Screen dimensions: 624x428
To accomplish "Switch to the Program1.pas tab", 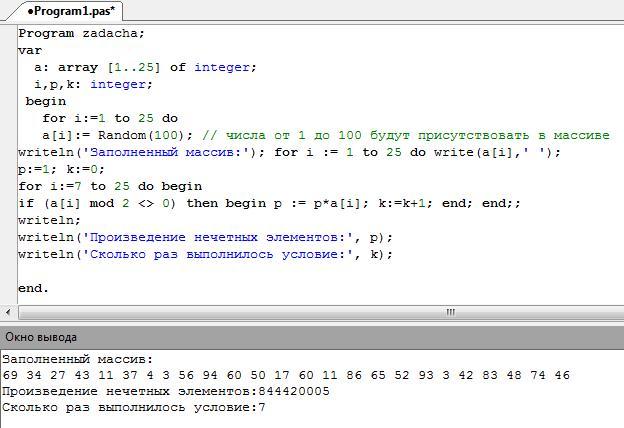I will [71, 11].
